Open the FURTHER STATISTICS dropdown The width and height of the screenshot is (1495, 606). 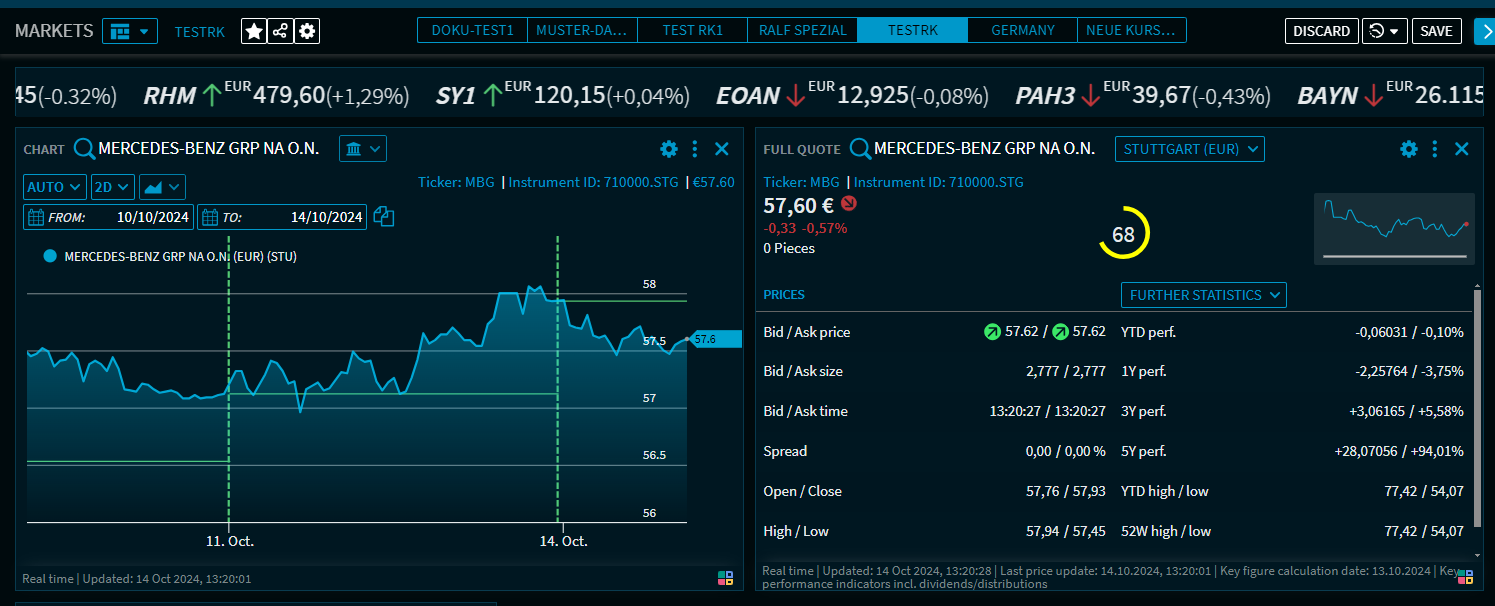tap(1203, 295)
